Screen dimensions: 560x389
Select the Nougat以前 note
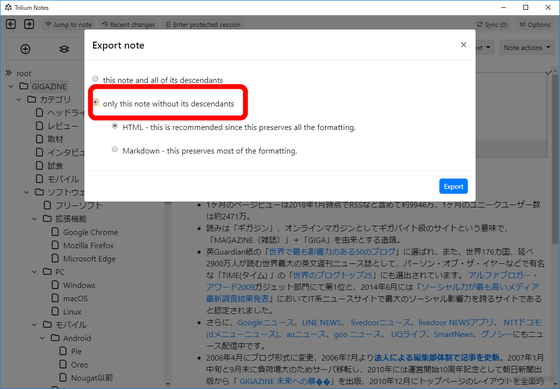tap(92, 378)
